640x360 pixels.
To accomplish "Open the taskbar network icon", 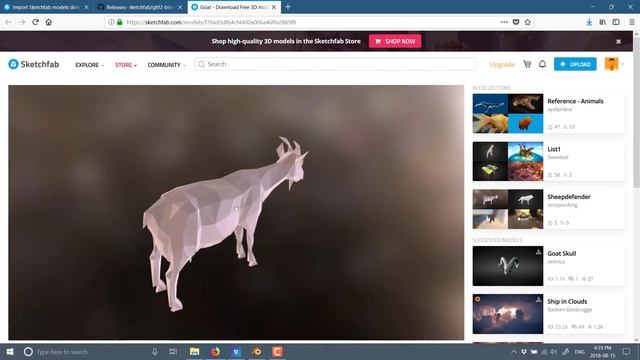I will point(544,351).
